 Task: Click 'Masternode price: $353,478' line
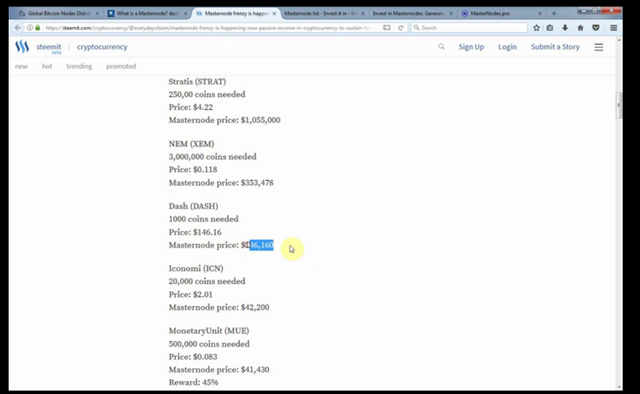tap(221, 183)
